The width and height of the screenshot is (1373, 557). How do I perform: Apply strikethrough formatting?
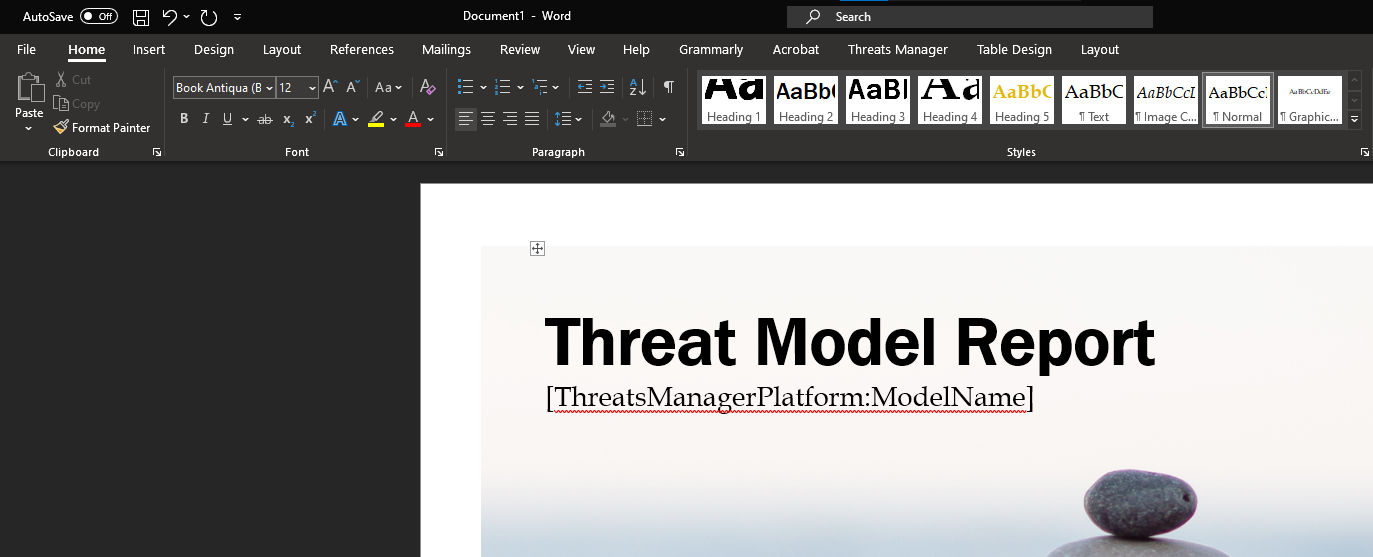[264, 119]
